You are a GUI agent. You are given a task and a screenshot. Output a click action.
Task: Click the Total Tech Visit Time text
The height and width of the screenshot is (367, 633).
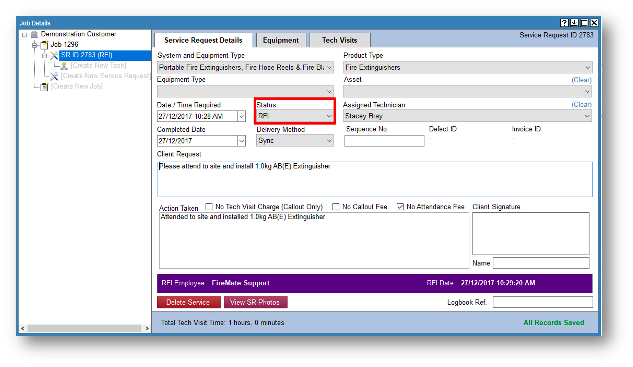tap(222, 323)
